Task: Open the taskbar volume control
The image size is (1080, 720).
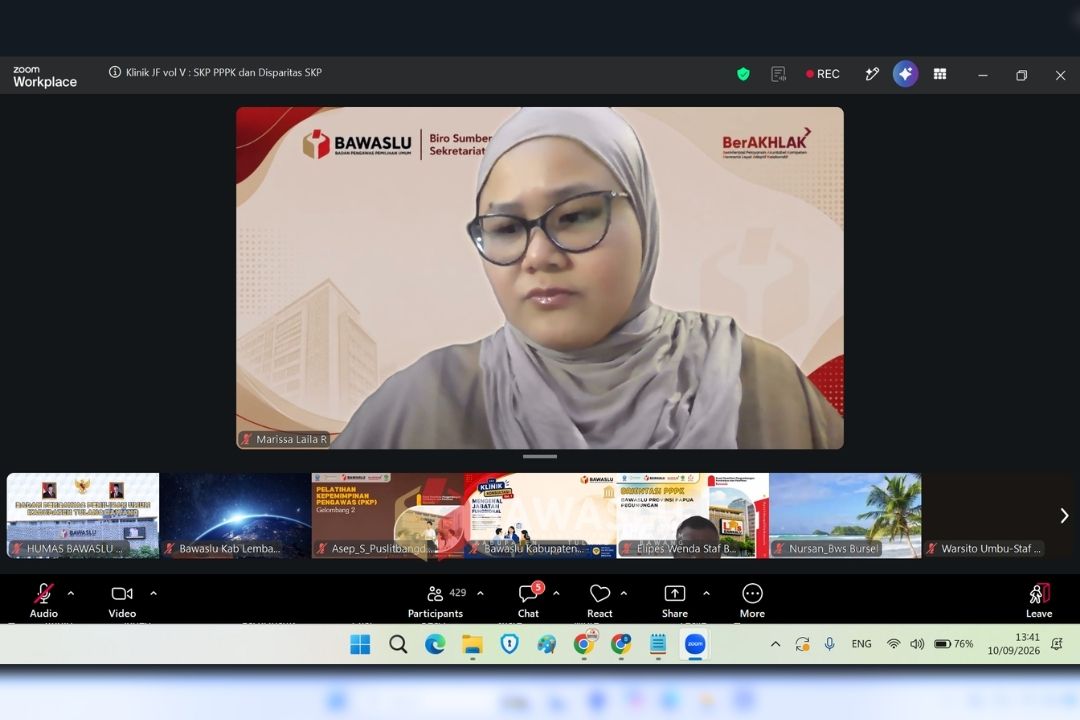Action: pyautogui.click(x=917, y=644)
